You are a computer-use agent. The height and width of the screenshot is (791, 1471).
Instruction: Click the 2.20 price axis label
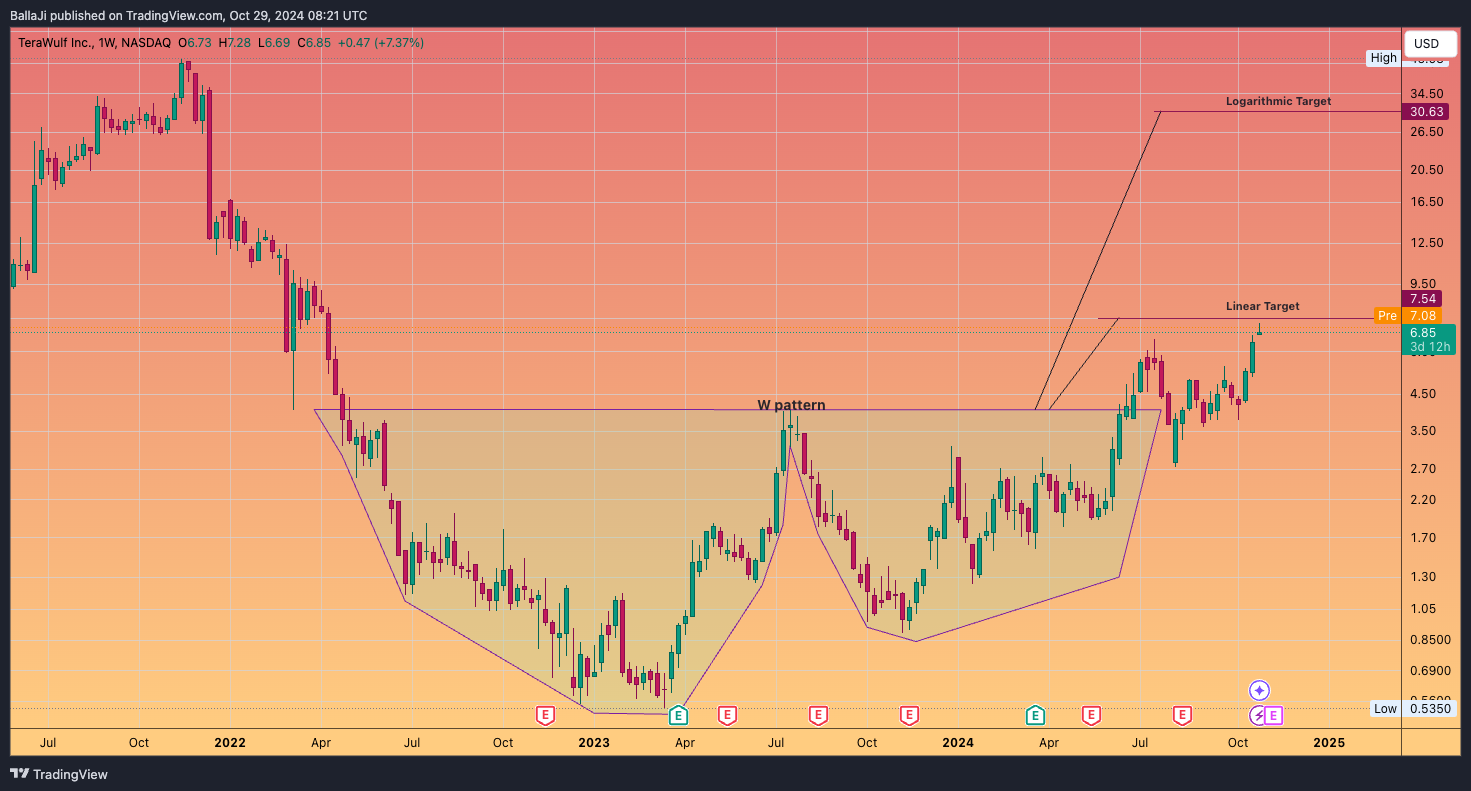click(1423, 500)
